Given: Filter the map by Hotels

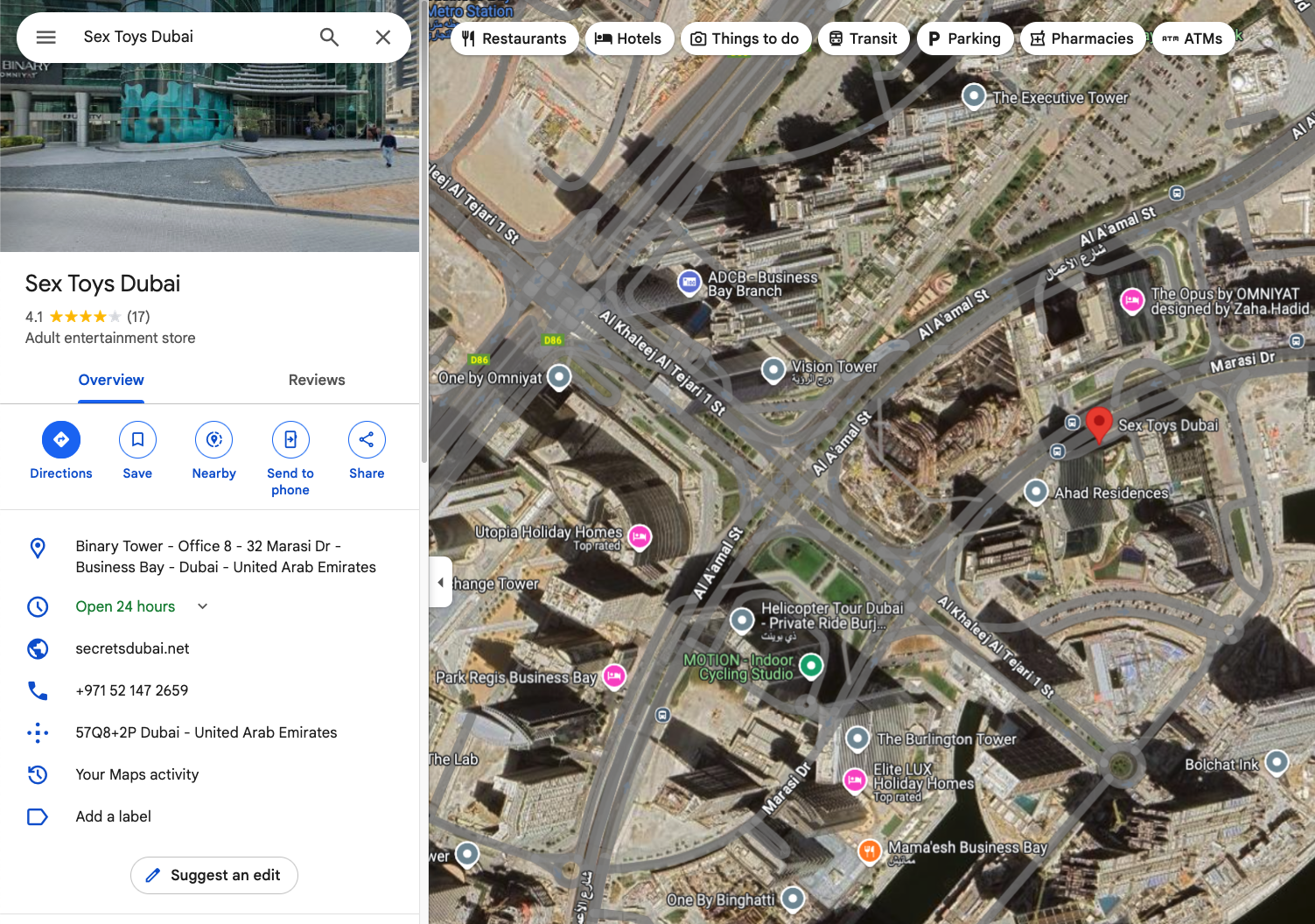Looking at the screenshot, I should [628, 38].
